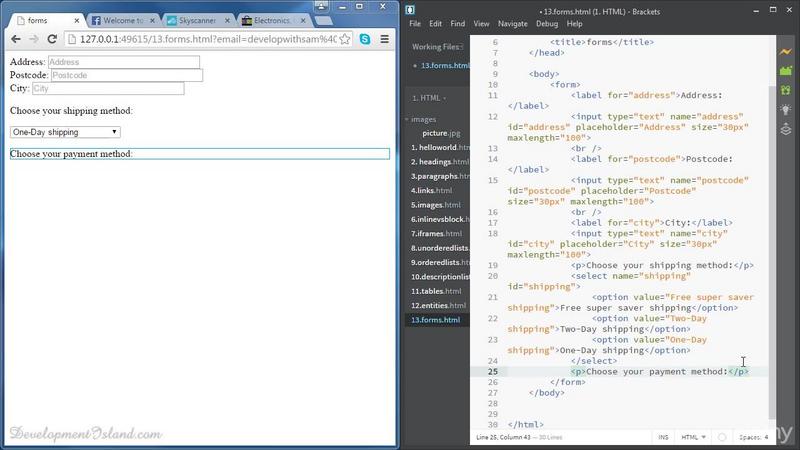Open 12.entities.html file
The height and width of the screenshot is (450, 800).
click(x=438, y=305)
